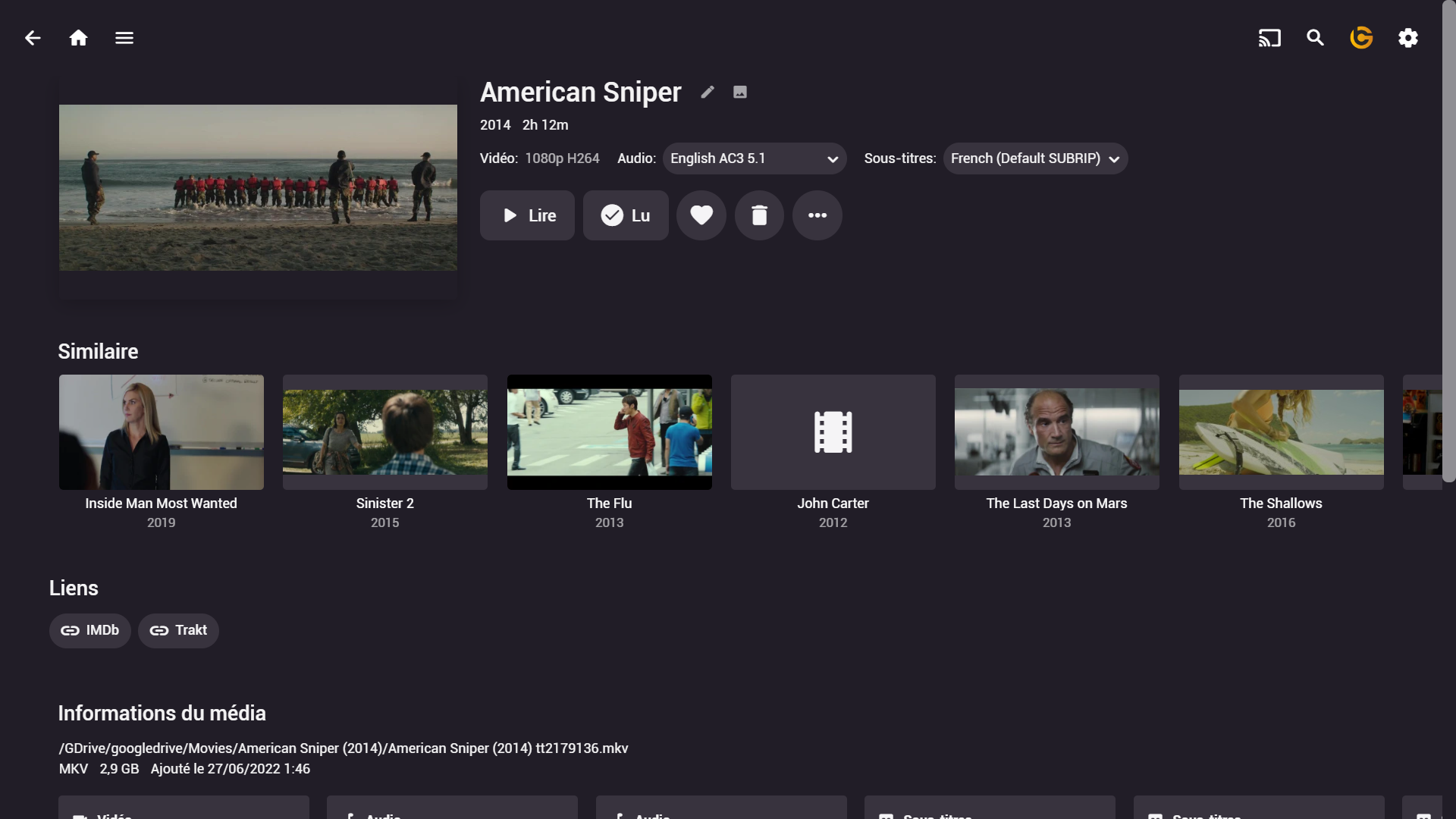Open the search magnifier icon
This screenshot has width=1456, height=819.
click(1315, 38)
